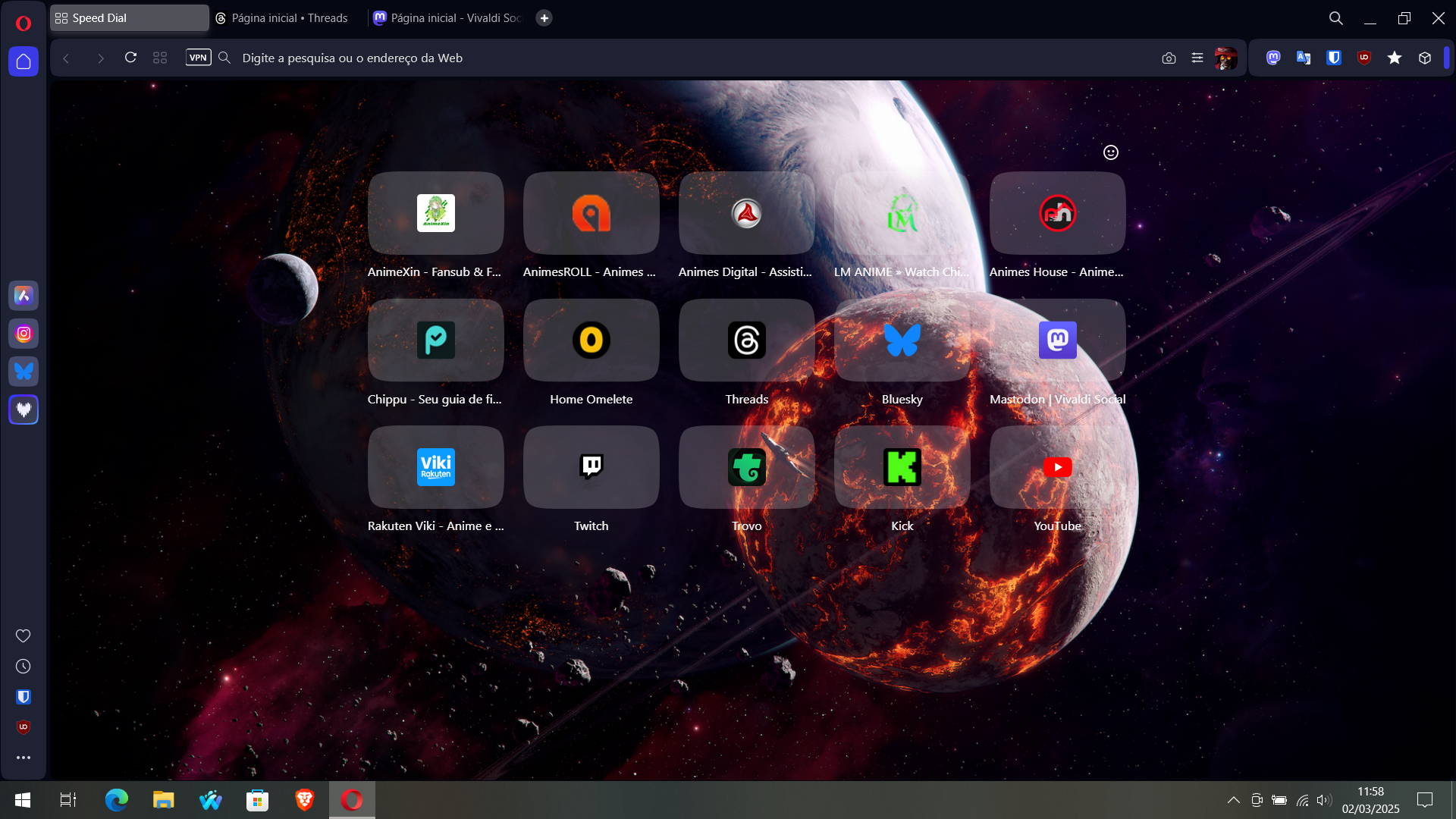This screenshot has height=819, width=1456.
Task: Open Easy Setup sliders icon
Action: [1197, 58]
